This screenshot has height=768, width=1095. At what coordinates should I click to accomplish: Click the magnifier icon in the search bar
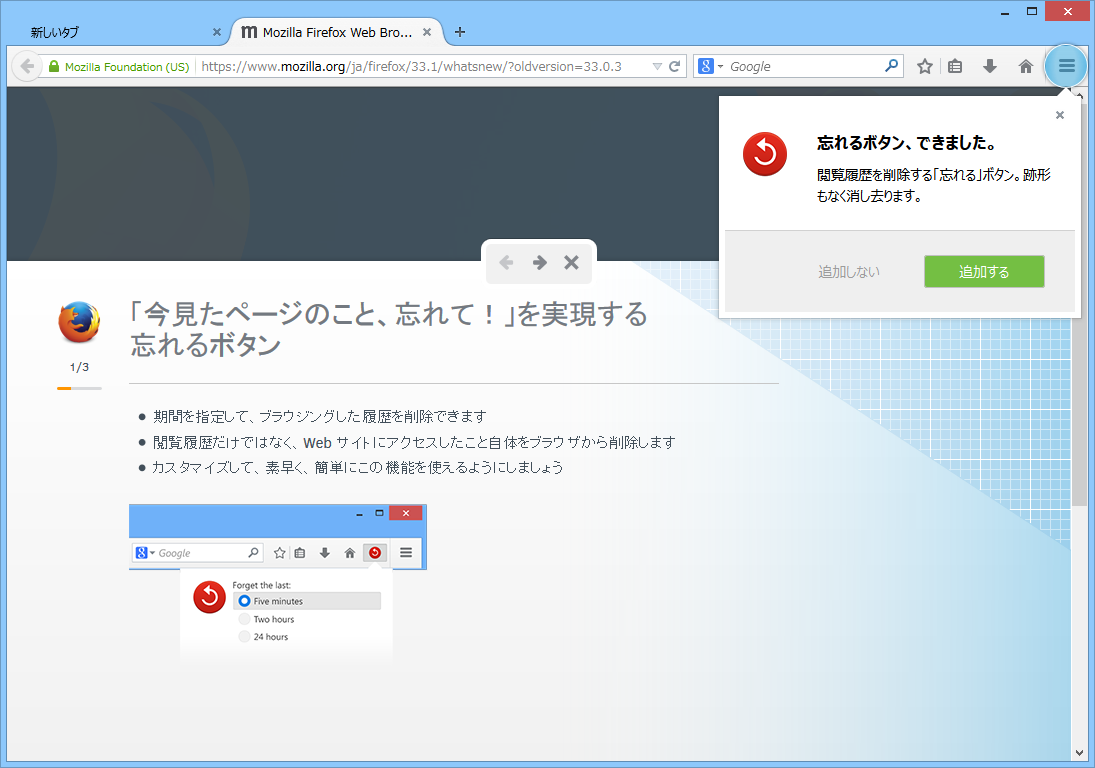coord(889,65)
